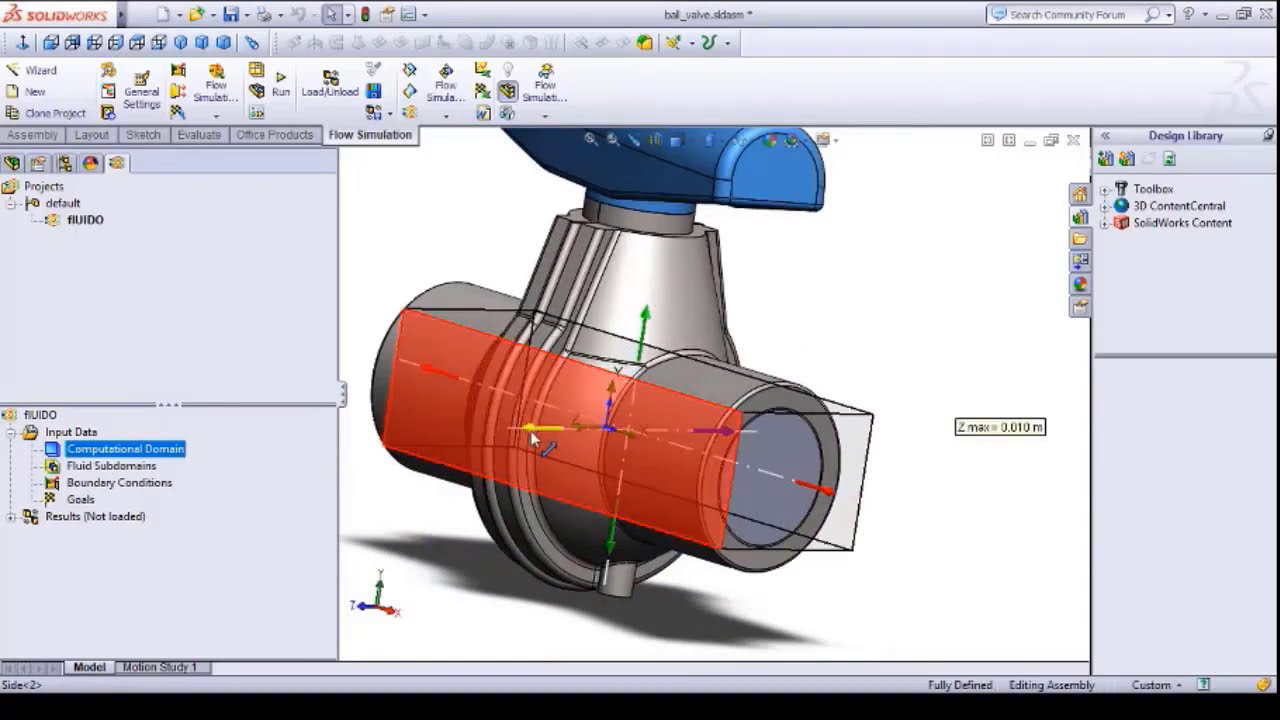Click the Zoom to Fit magnifier icon

tap(591, 140)
